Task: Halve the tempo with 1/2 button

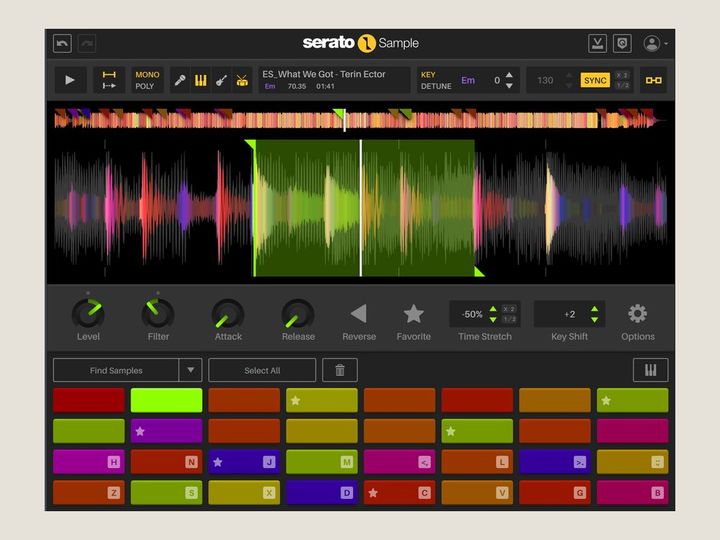Action: [x=622, y=85]
